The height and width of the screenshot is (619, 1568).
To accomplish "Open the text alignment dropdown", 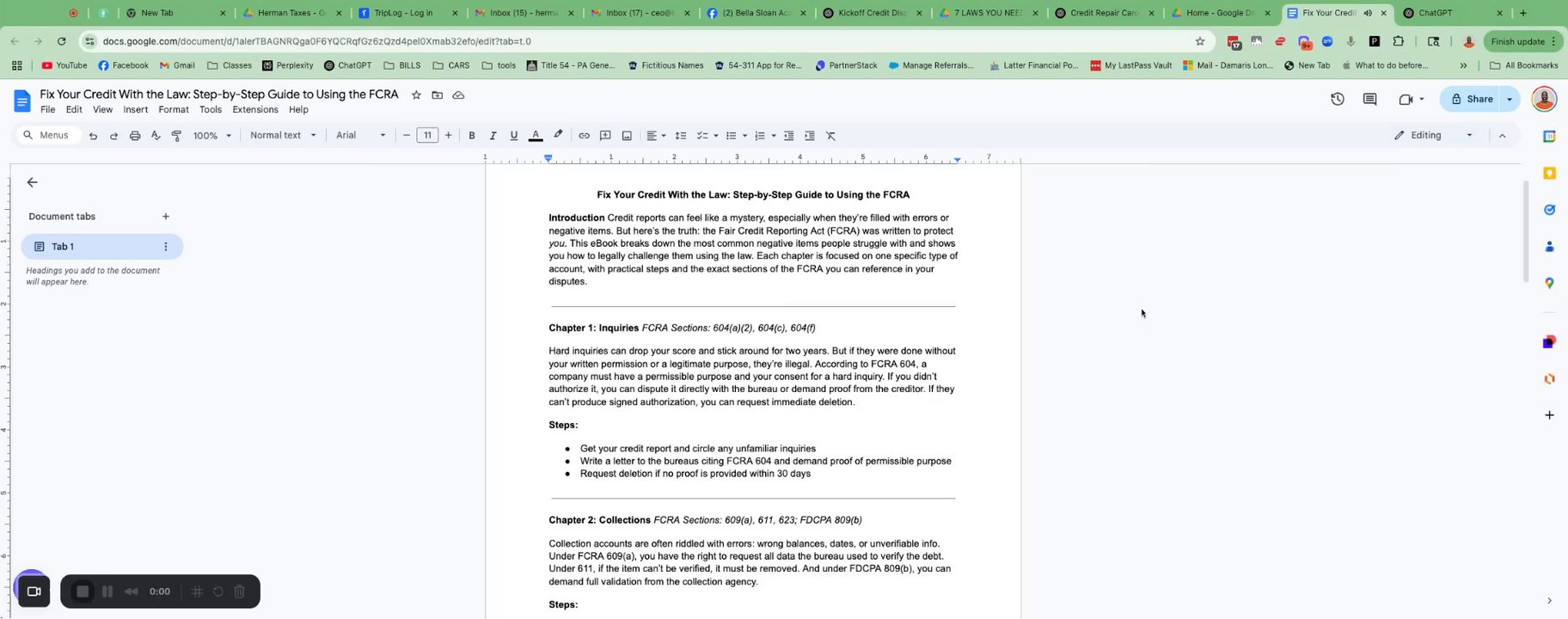I will [x=656, y=136].
